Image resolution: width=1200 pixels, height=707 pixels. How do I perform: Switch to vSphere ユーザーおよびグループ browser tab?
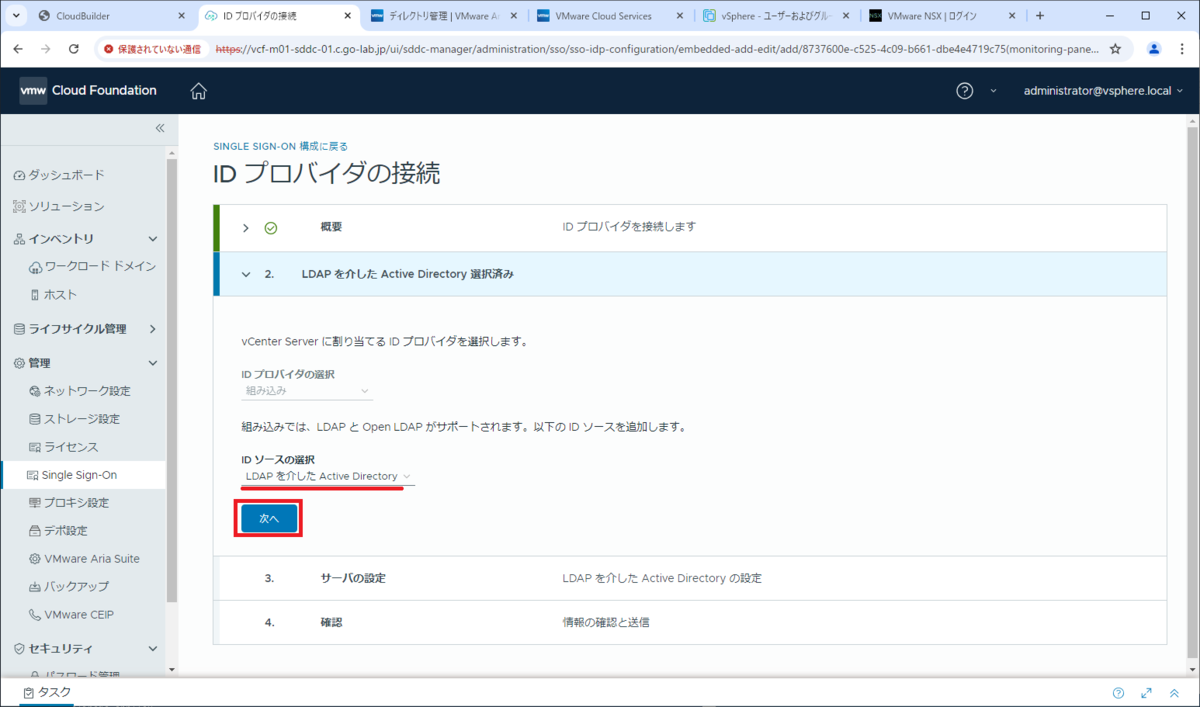point(776,16)
